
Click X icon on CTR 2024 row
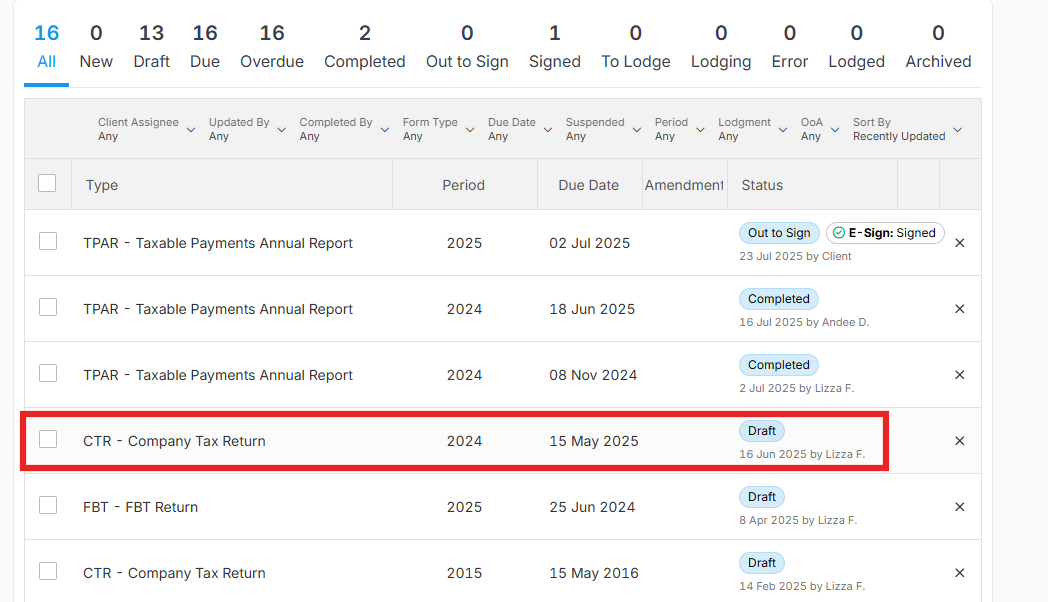coord(960,441)
